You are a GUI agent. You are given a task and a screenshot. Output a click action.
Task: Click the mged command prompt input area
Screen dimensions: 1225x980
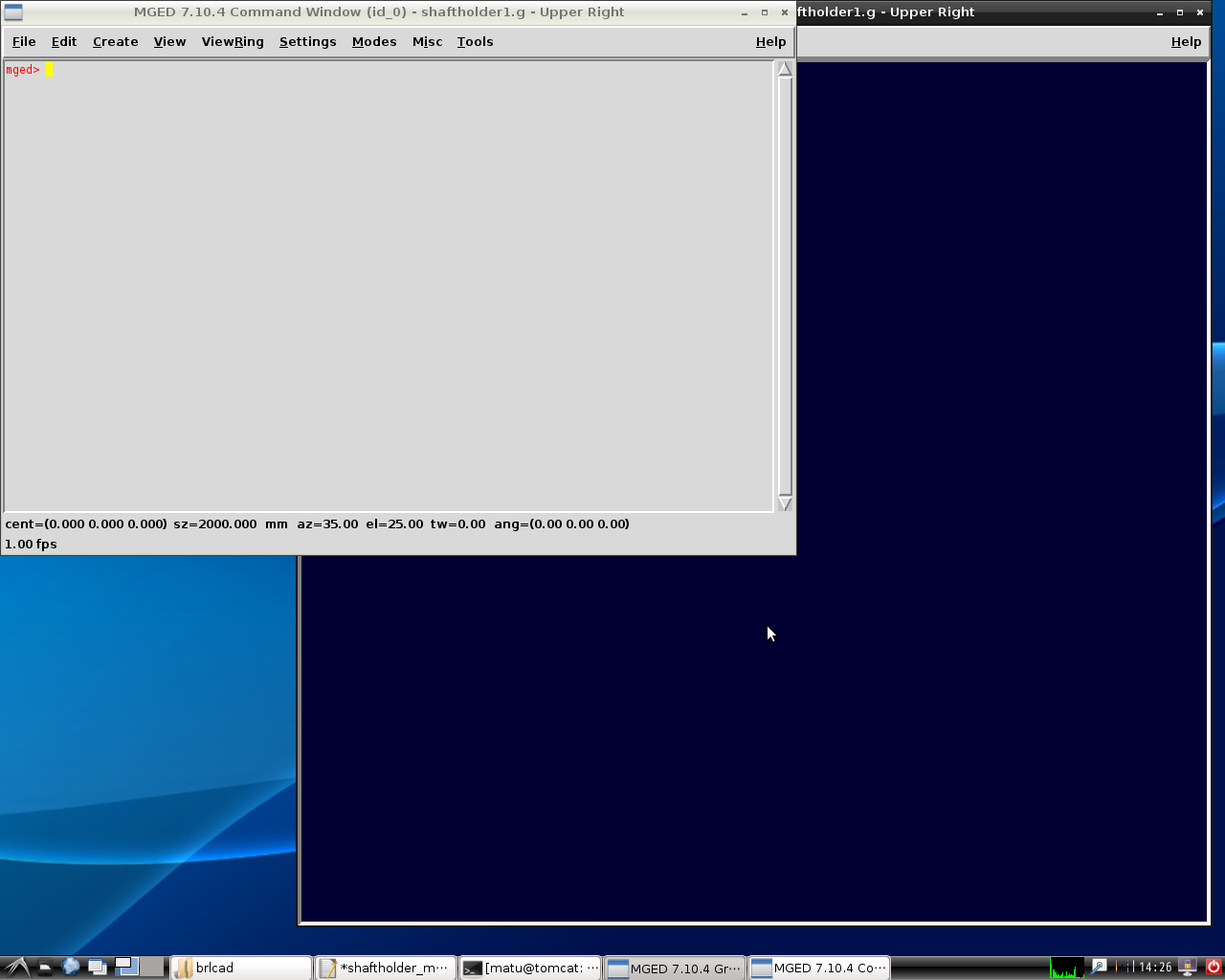389,285
